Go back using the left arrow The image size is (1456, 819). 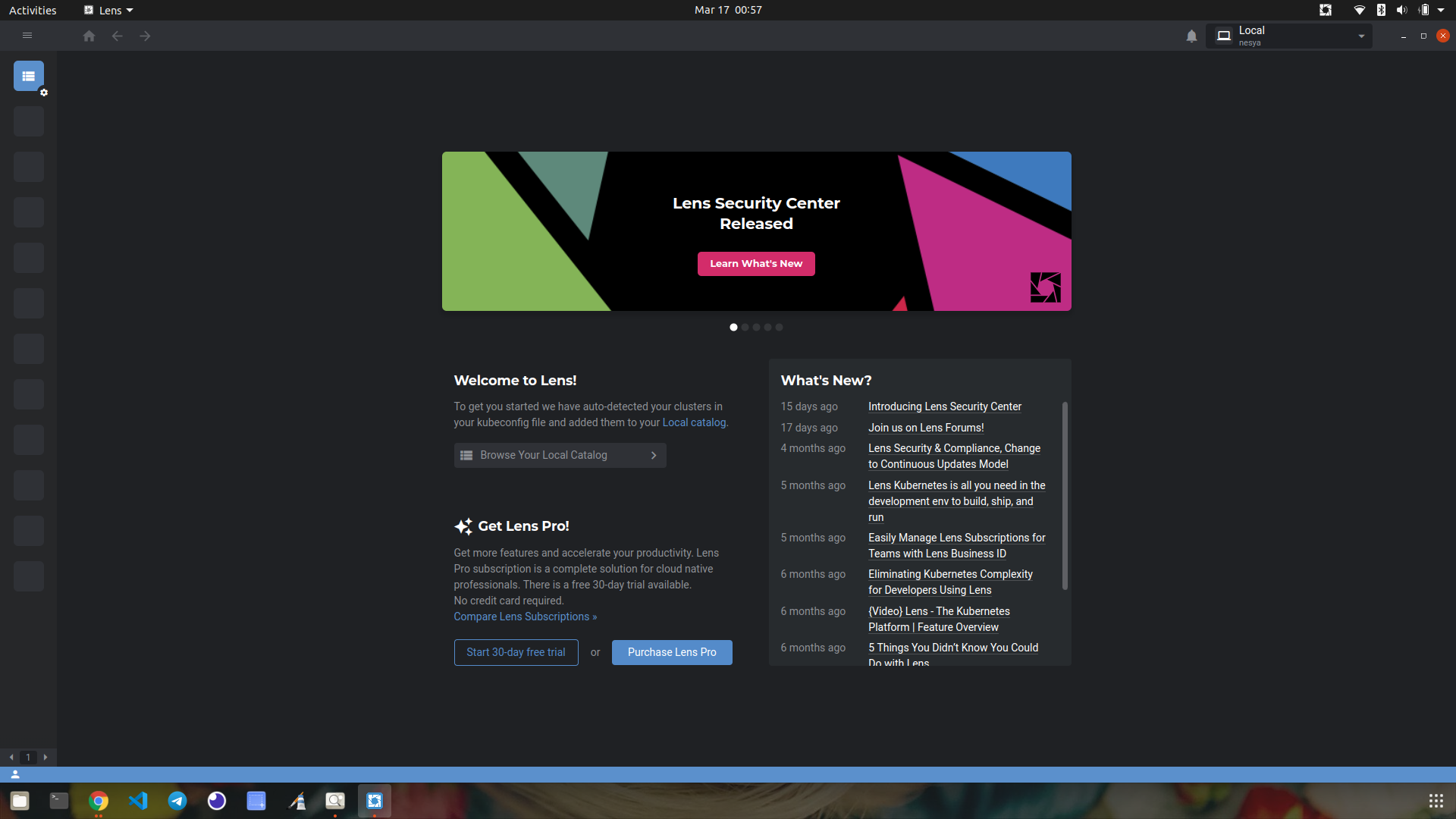117,36
